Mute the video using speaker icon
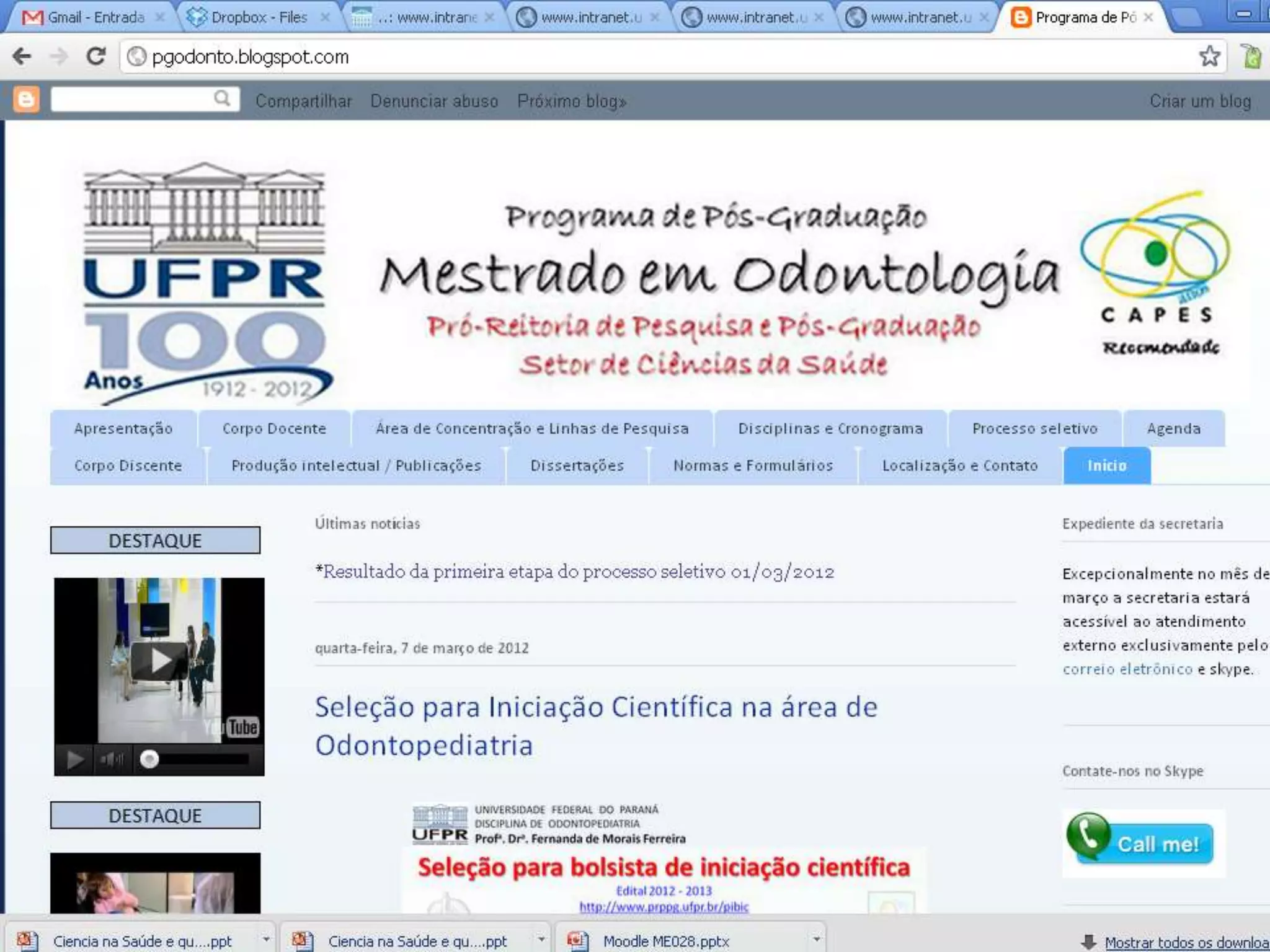Viewport: 1270px width, 952px height. [111, 759]
